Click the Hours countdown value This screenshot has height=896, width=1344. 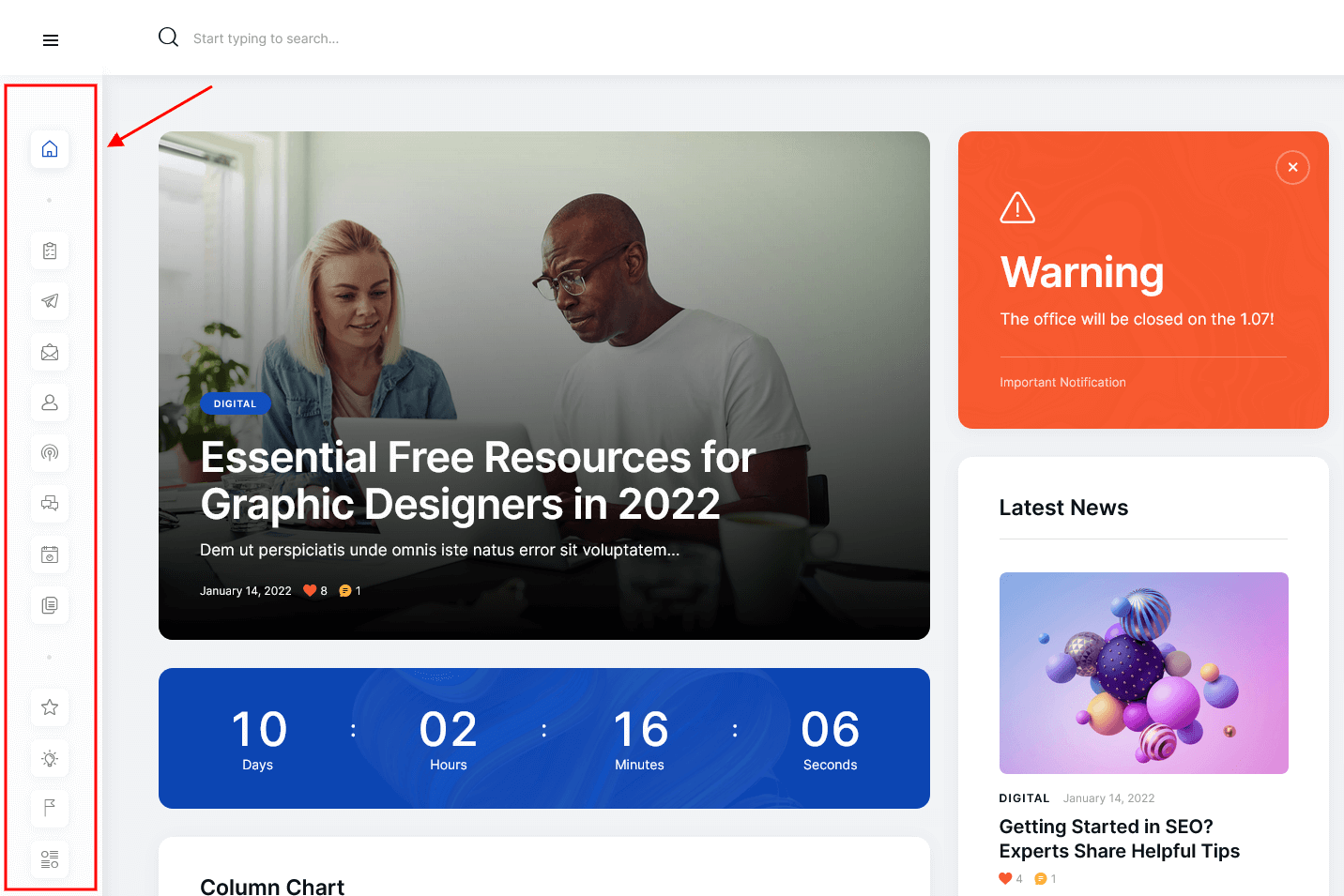point(449,729)
